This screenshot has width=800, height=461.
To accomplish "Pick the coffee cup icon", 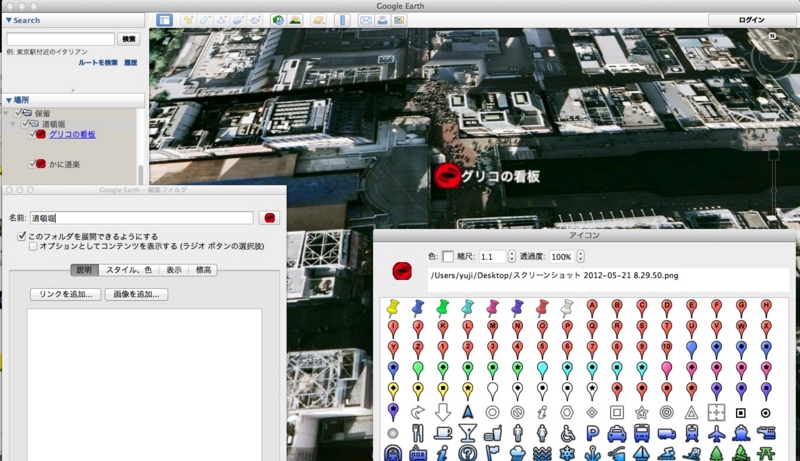I will (442, 433).
